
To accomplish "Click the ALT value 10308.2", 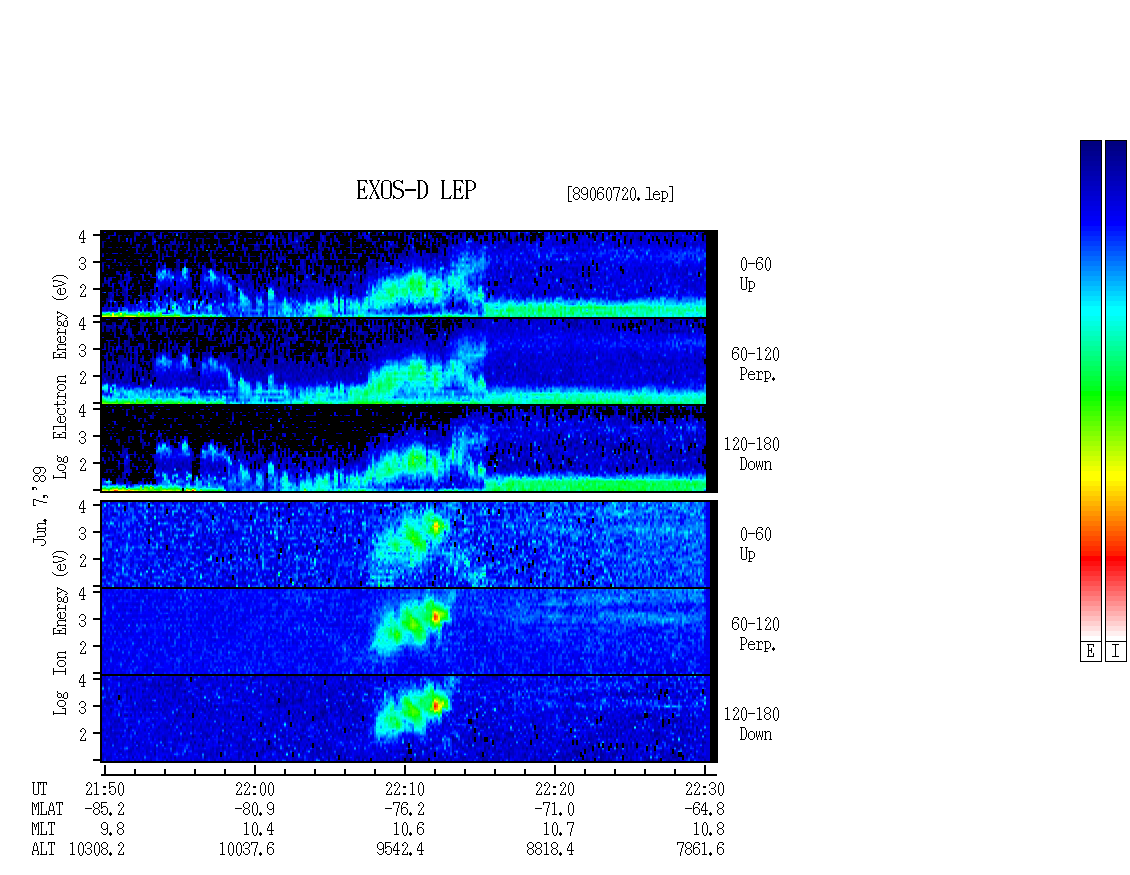I will [x=97, y=850].
